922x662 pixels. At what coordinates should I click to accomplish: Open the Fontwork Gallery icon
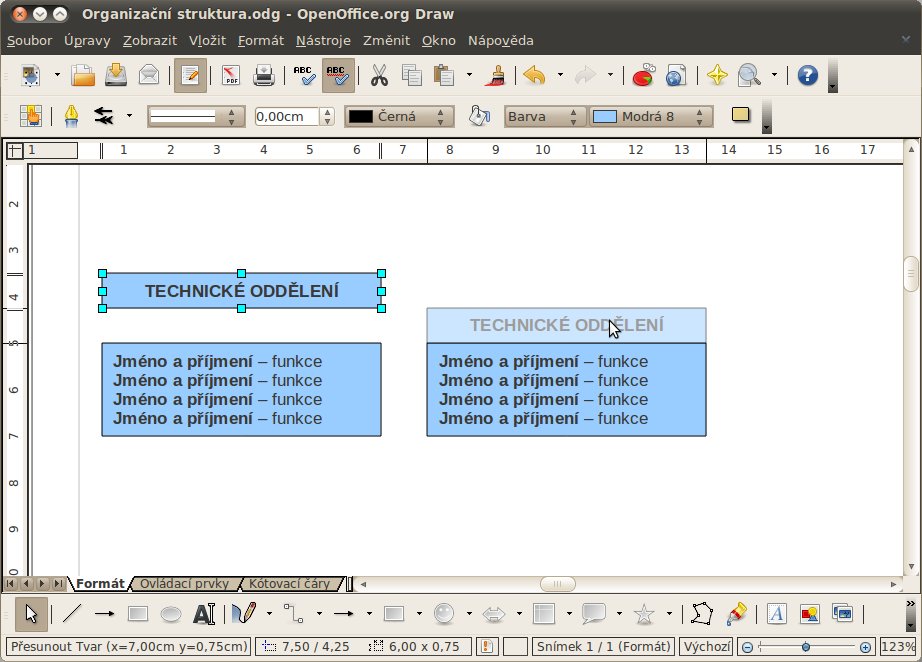pos(776,614)
